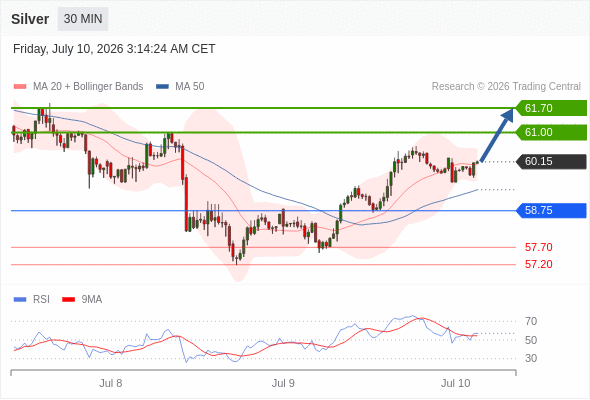Click the RSI 50 level label

pyautogui.click(x=531, y=340)
